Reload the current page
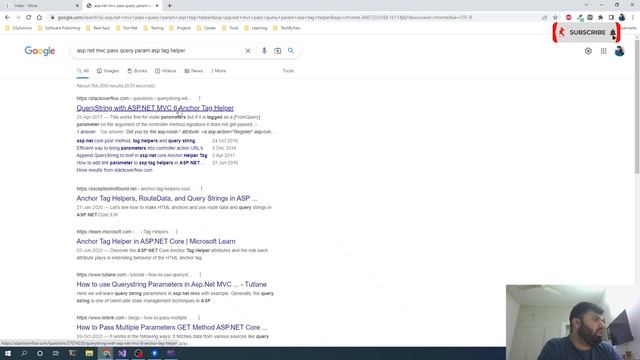This screenshot has width=640, height=360. pyautogui.click(x=29, y=18)
